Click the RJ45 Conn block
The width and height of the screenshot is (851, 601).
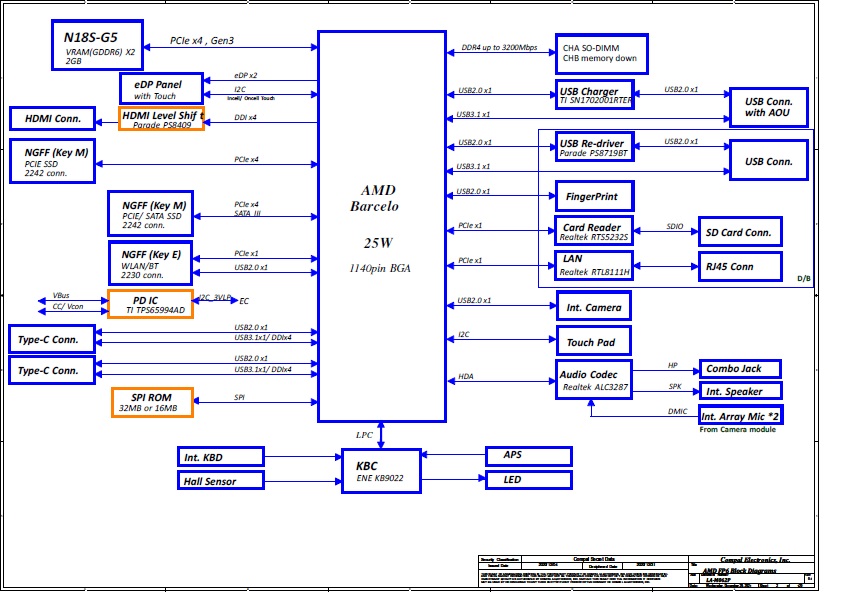pos(740,267)
